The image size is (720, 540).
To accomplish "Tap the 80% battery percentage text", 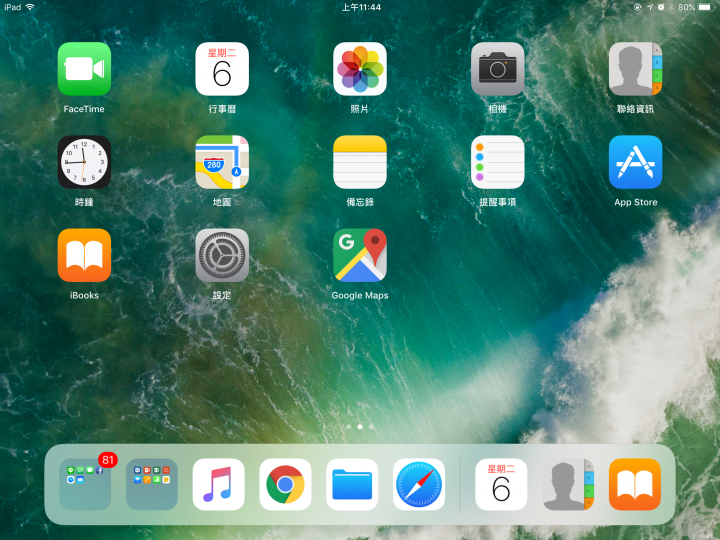I will 686,7.
